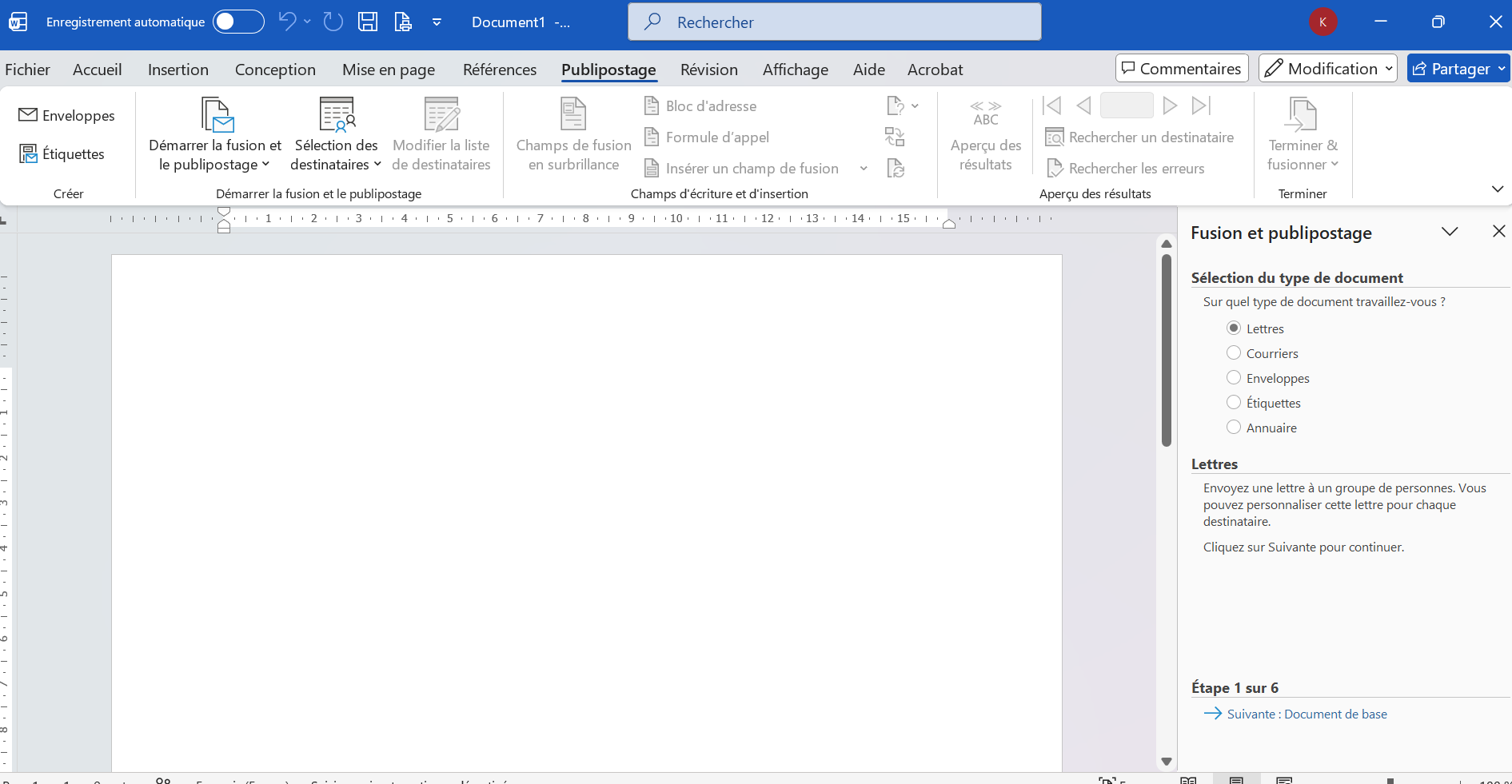Open the Enveloppes tool

tap(67, 115)
